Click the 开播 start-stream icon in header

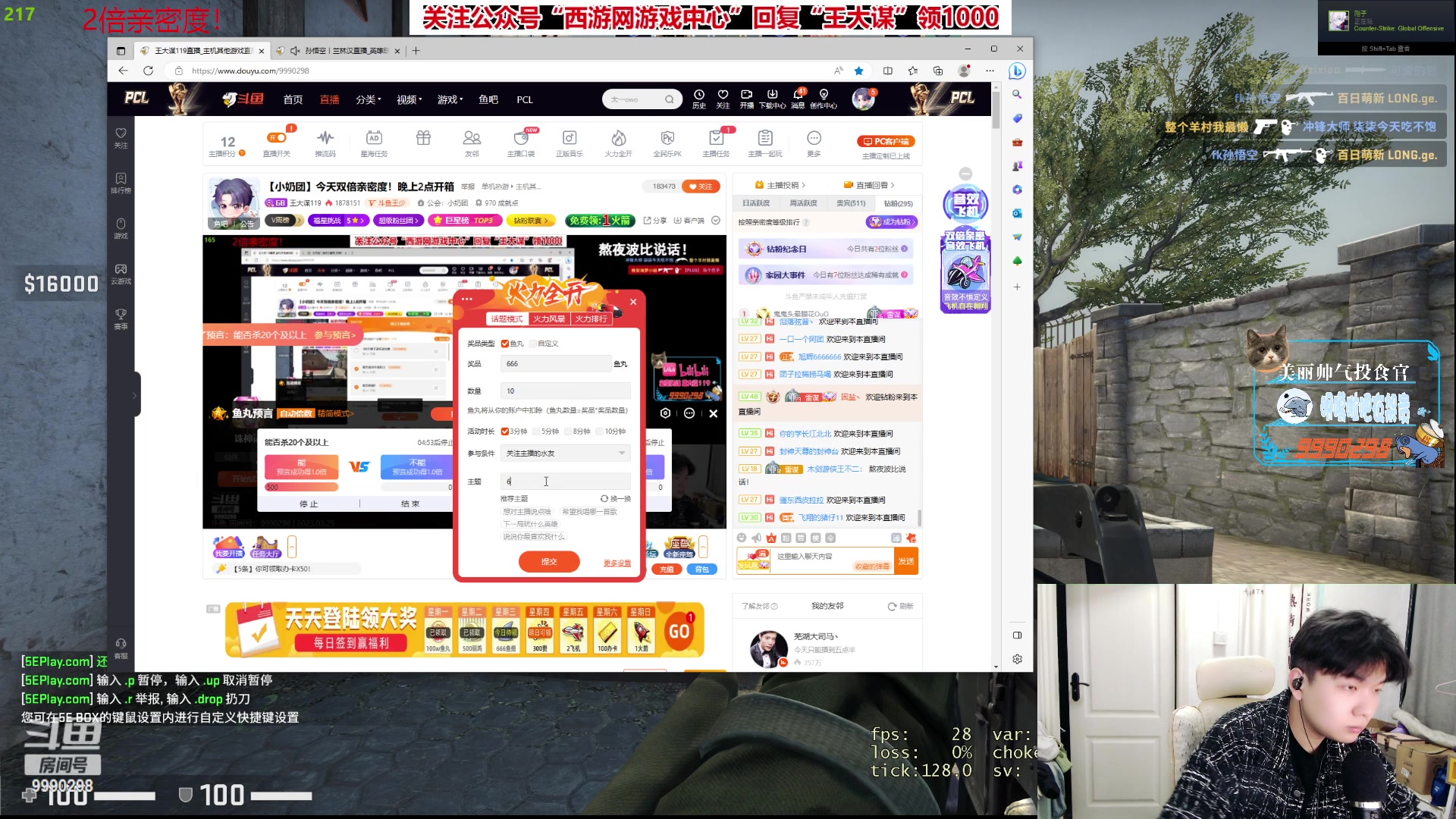click(x=747, y=95)
